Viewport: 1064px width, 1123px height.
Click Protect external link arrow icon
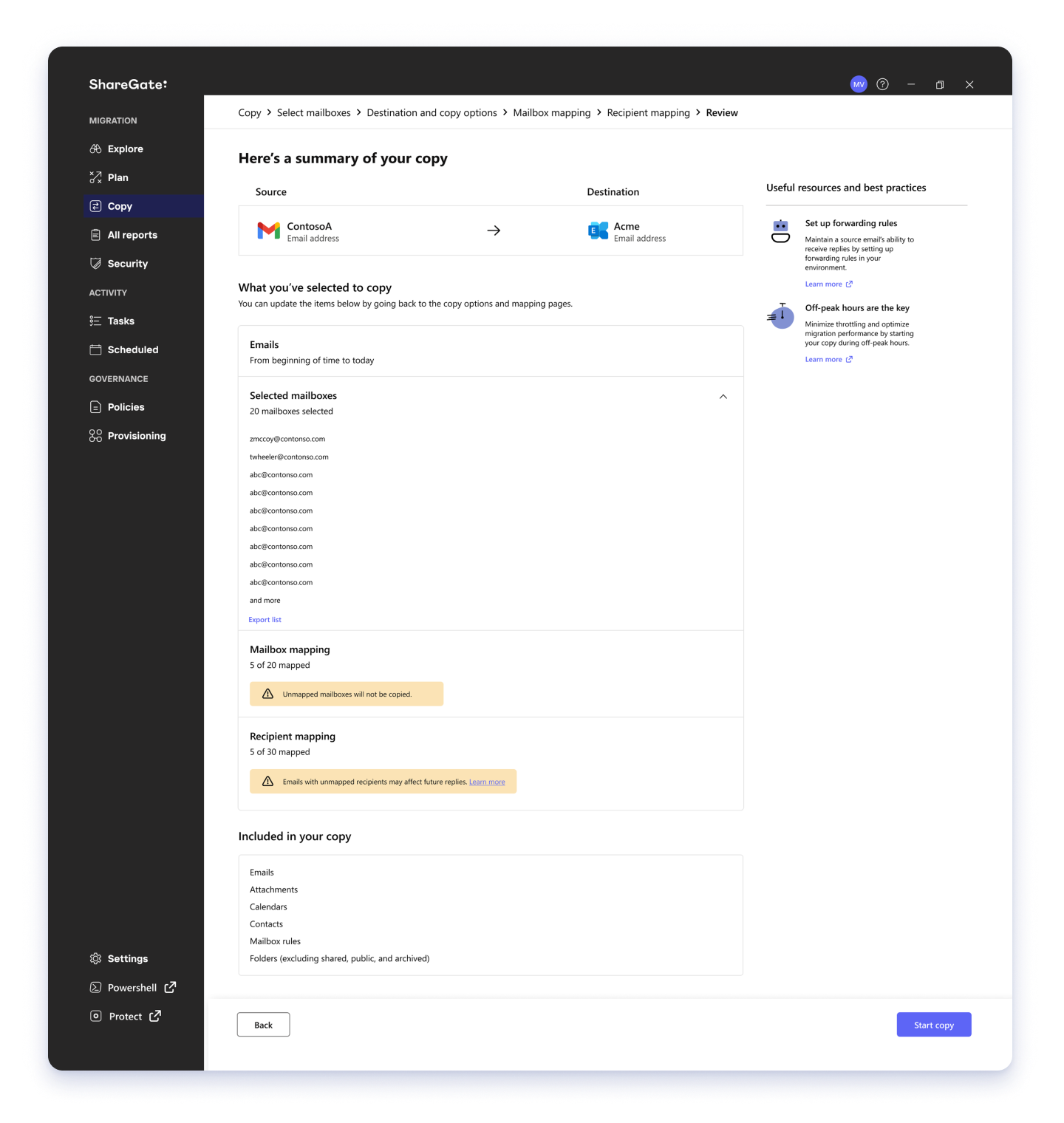point(155,1016)
